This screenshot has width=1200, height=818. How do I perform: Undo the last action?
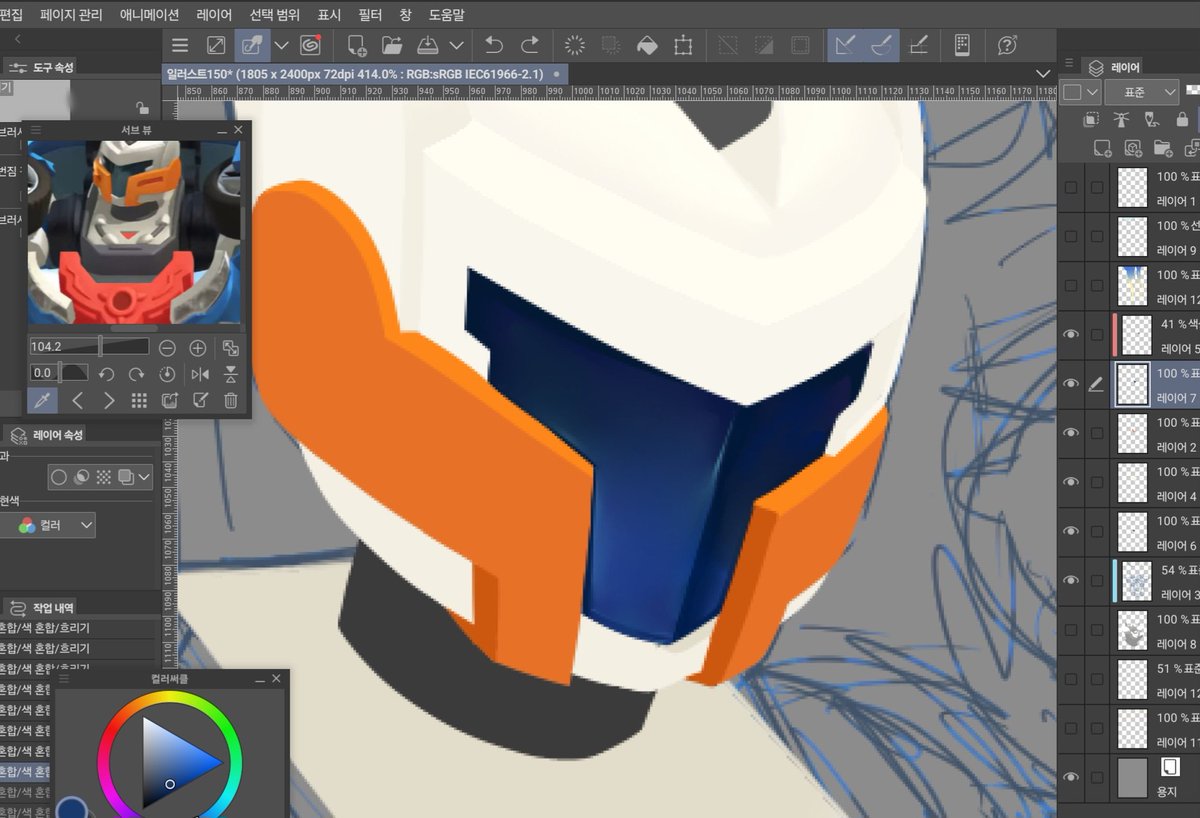point(494,45)
